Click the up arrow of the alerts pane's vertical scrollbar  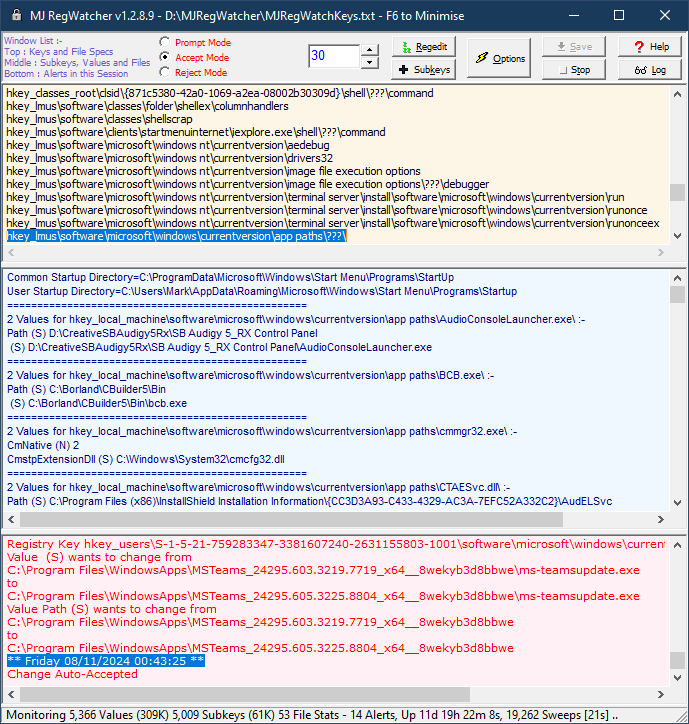tap(677, 545)
